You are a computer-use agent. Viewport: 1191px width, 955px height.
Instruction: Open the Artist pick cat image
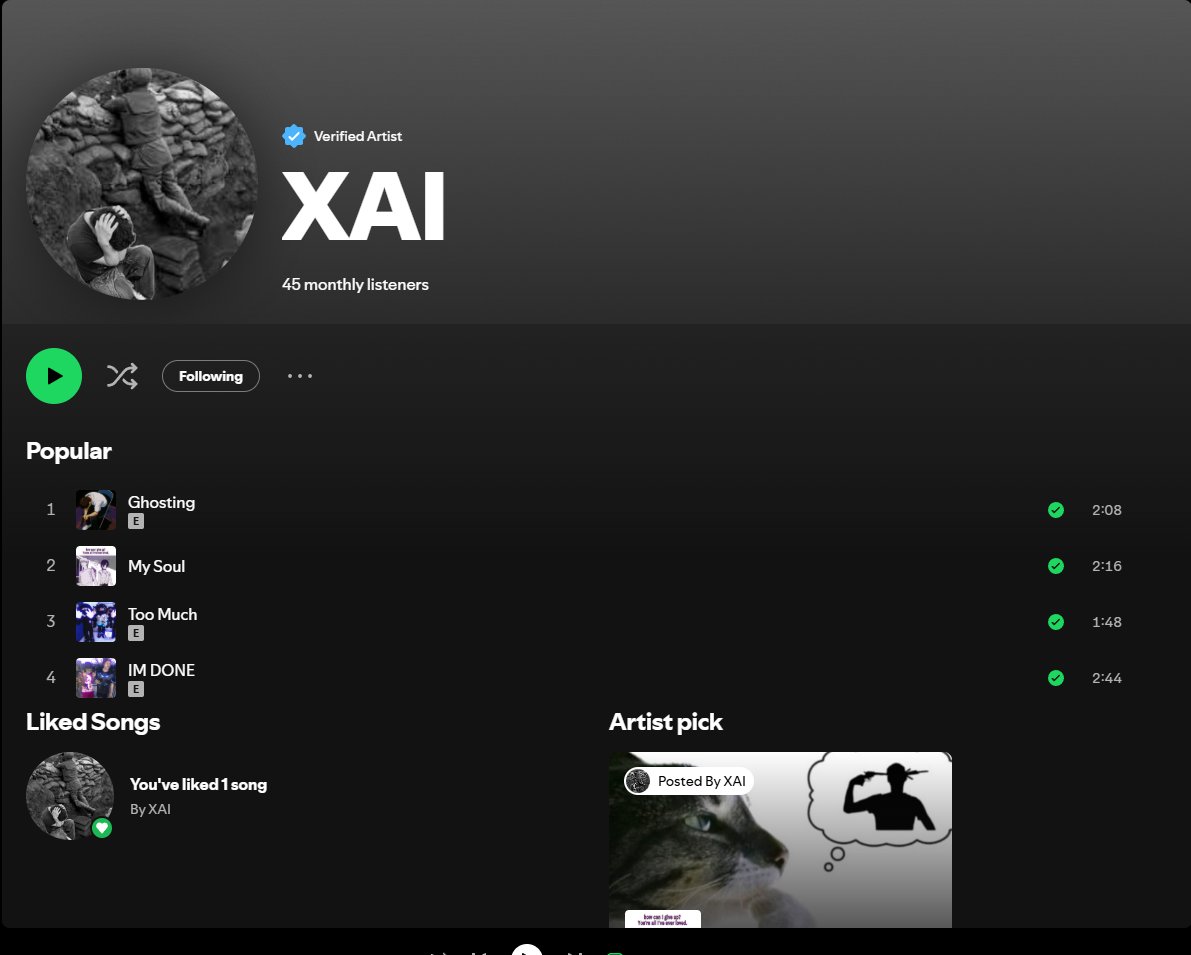(x=780, y=840)
